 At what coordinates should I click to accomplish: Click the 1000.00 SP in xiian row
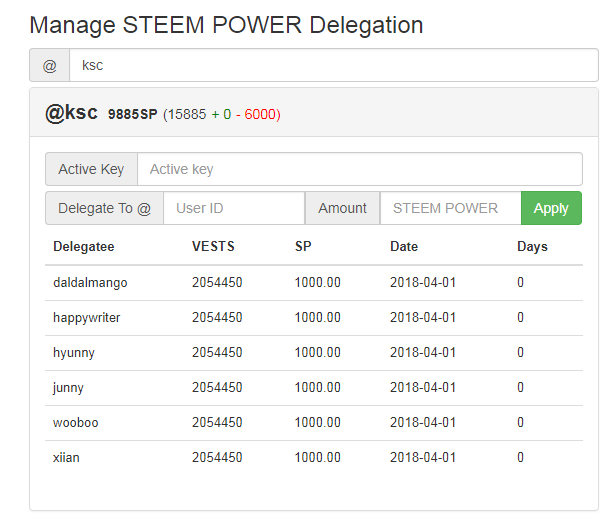point(317,457)
